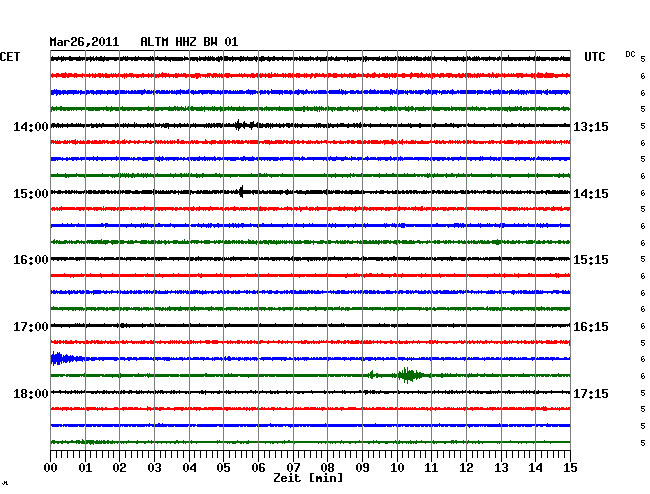The width and height of the screenshot is (650, 494).
Task: Click the date label Mar26,2011
Action: point(84,42)
